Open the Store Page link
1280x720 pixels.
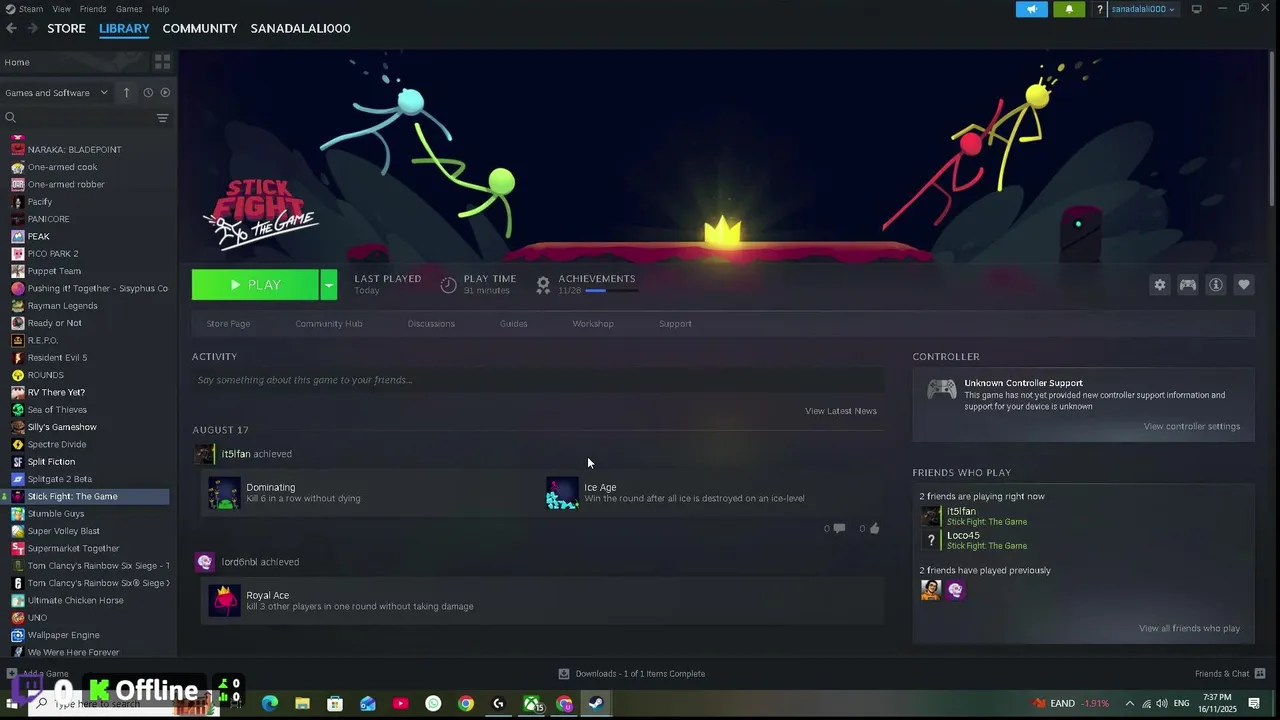(228, 324)
